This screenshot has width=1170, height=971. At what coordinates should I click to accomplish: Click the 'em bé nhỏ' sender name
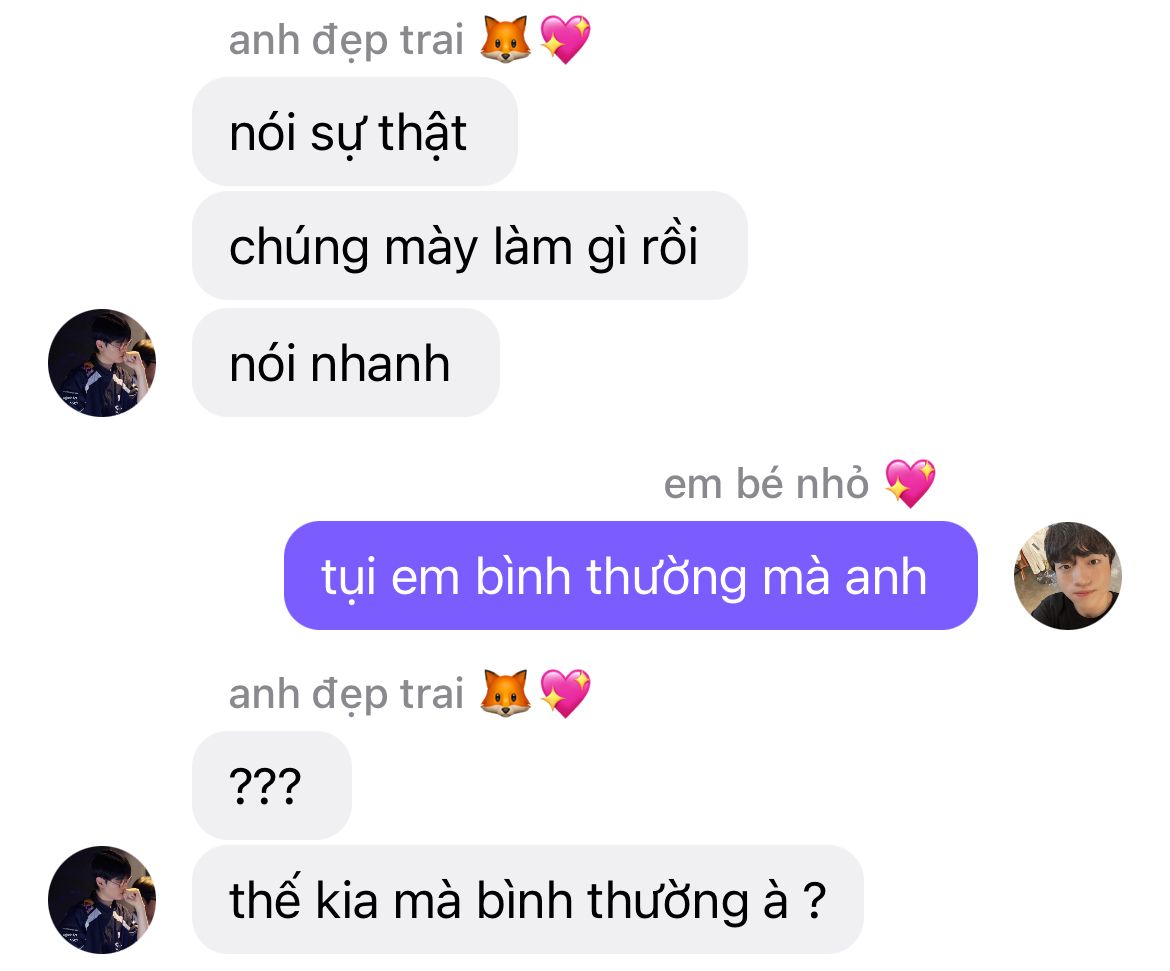pyautogui.click(x=766, y=484)
